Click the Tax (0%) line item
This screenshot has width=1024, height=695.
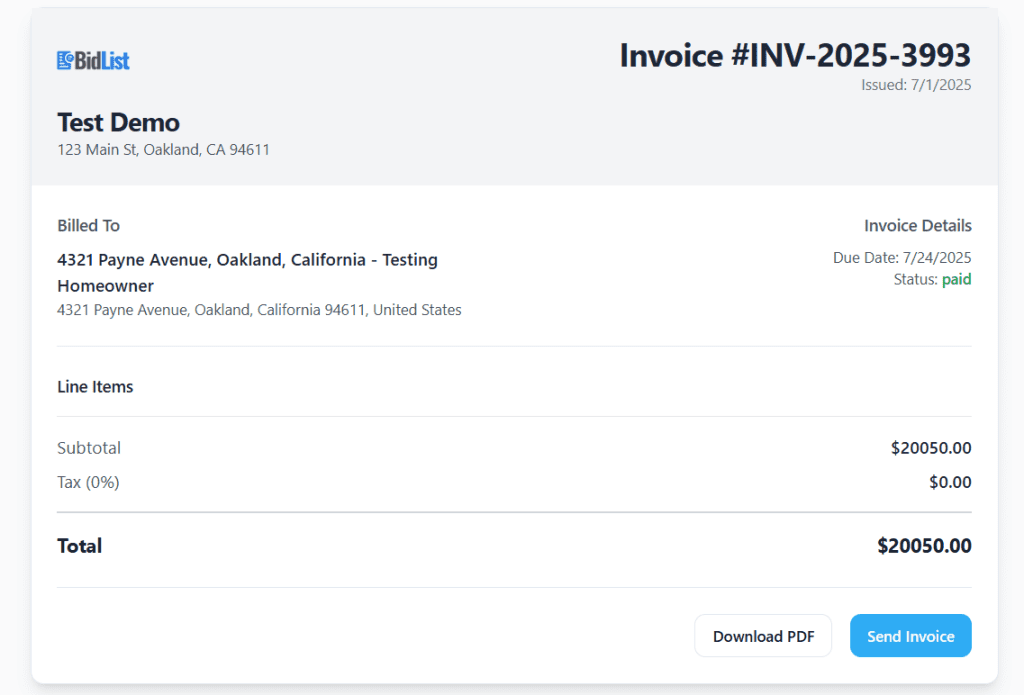tap(87, 482)
